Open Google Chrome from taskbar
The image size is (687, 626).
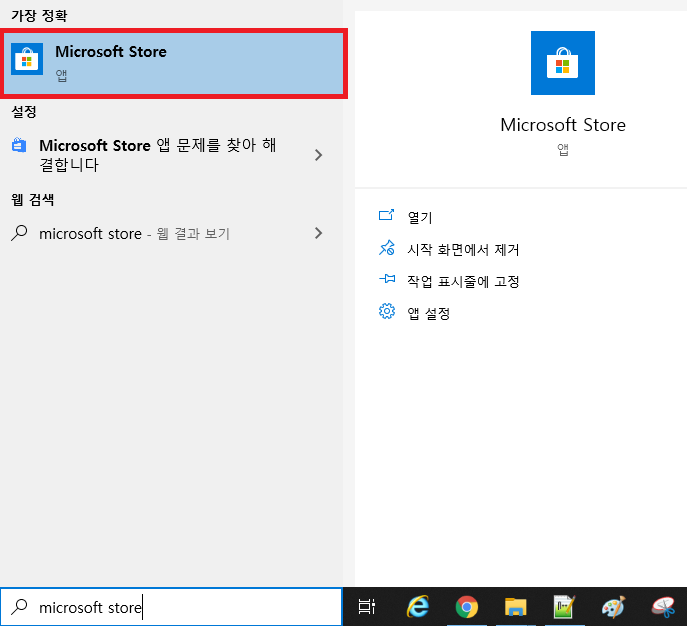(467, 607)
